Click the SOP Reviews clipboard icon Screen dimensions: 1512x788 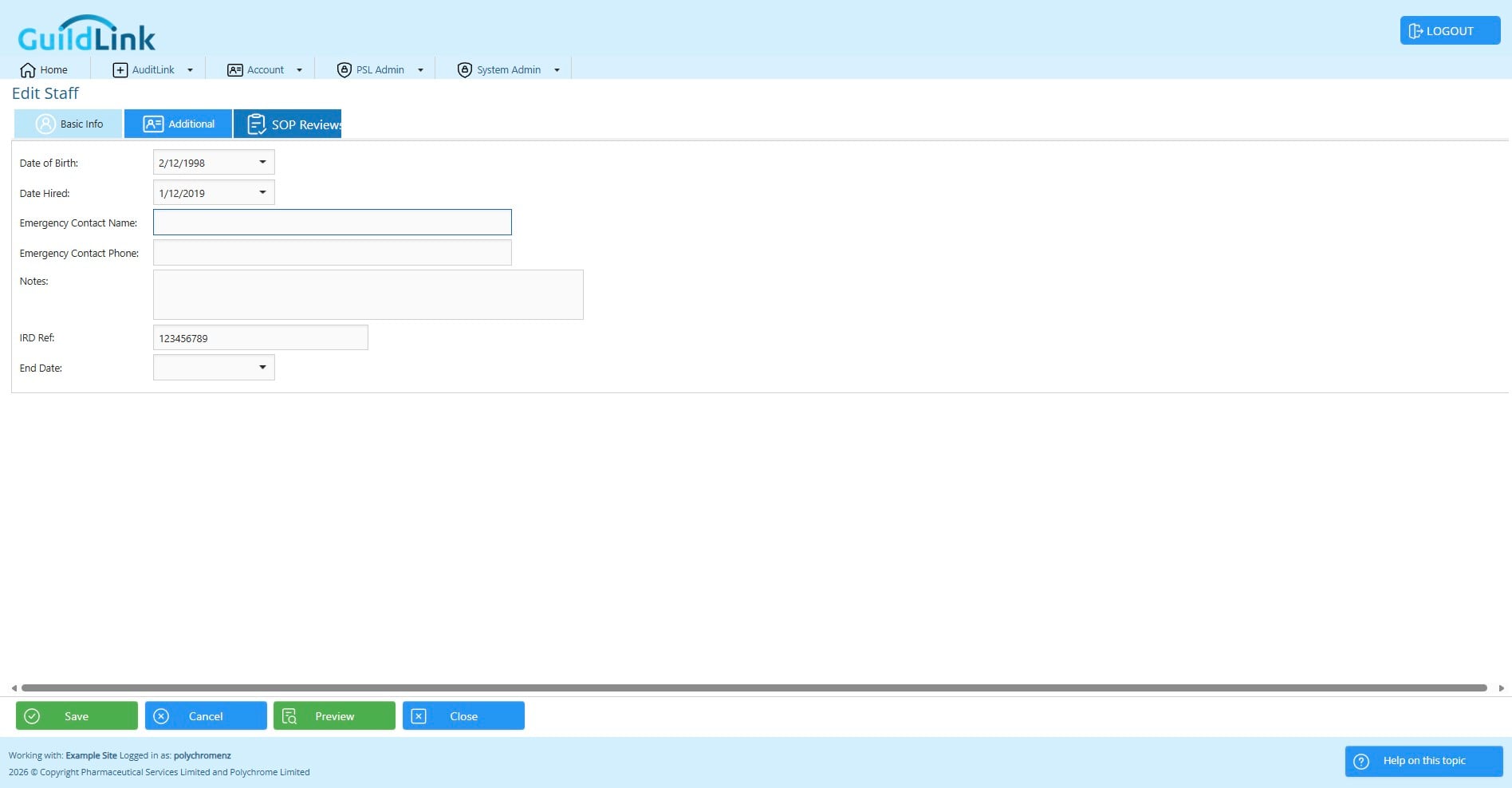pos(256,124)
